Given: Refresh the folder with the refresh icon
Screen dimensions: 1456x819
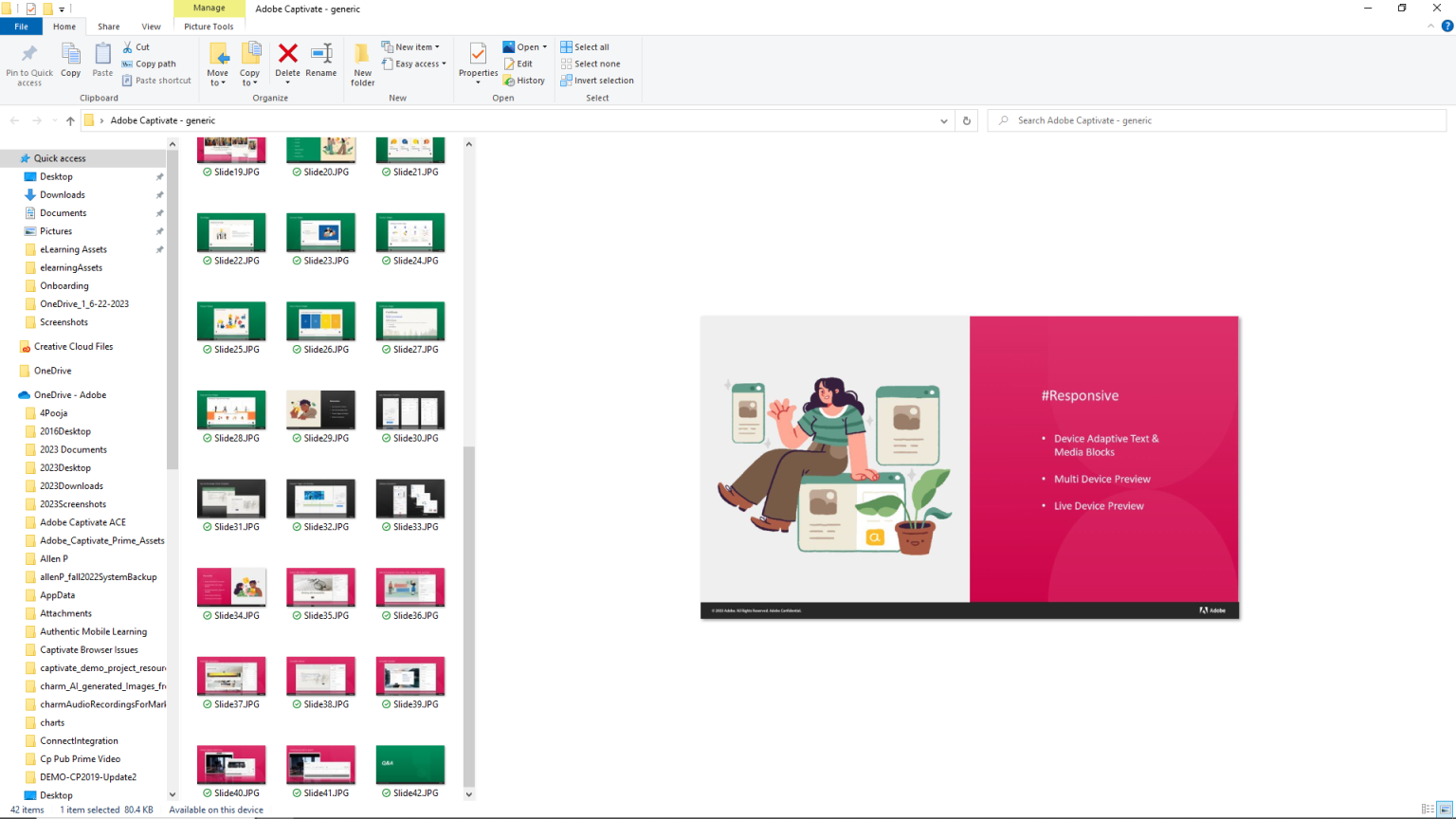Looking at the screenshot, I should pos(966,120).
